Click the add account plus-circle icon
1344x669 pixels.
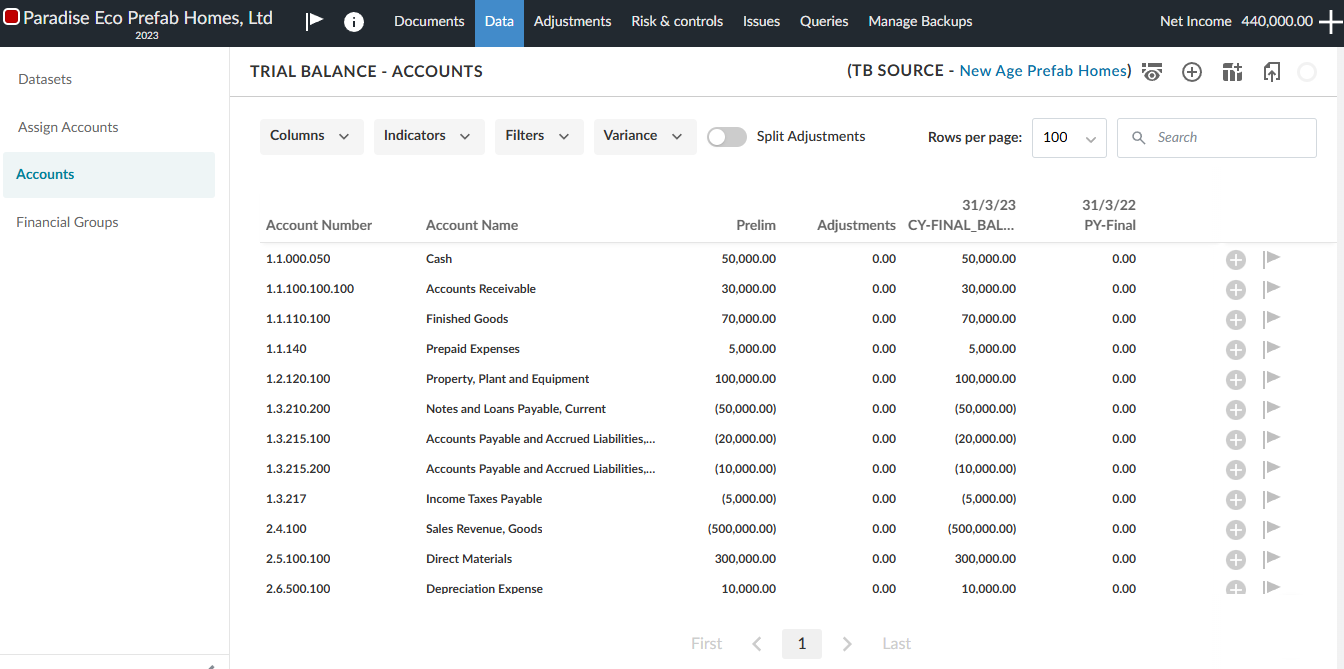(x=1192, y=71)
